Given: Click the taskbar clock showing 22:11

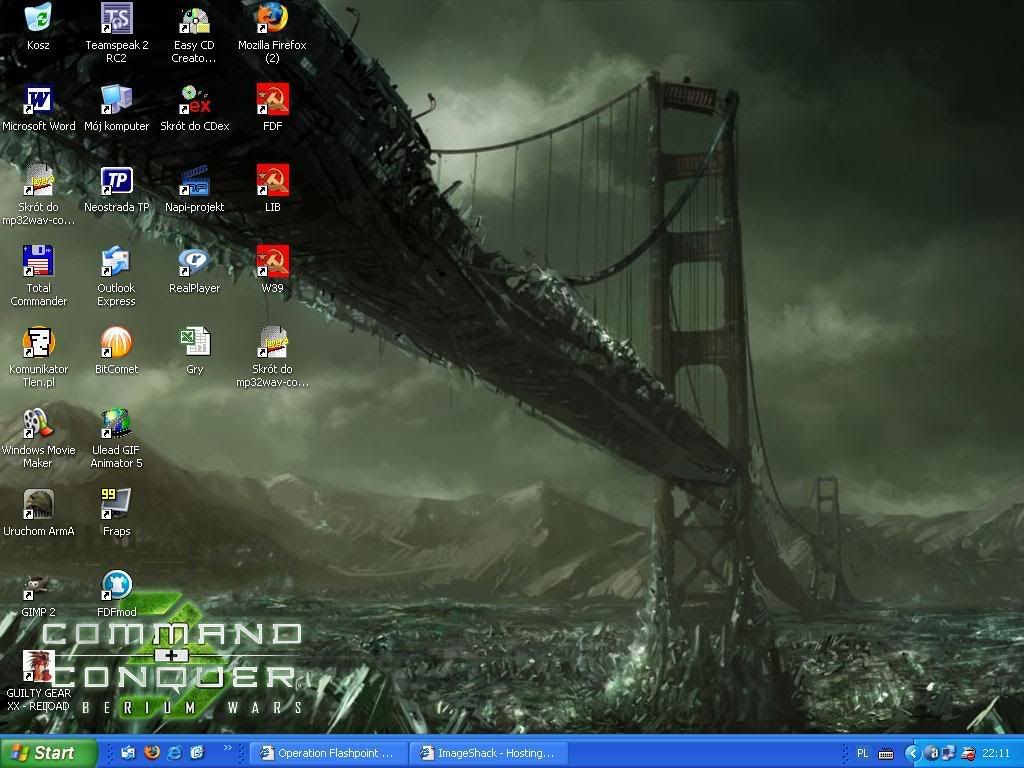Looking at the screenshot, I should (x=996, y=753).
